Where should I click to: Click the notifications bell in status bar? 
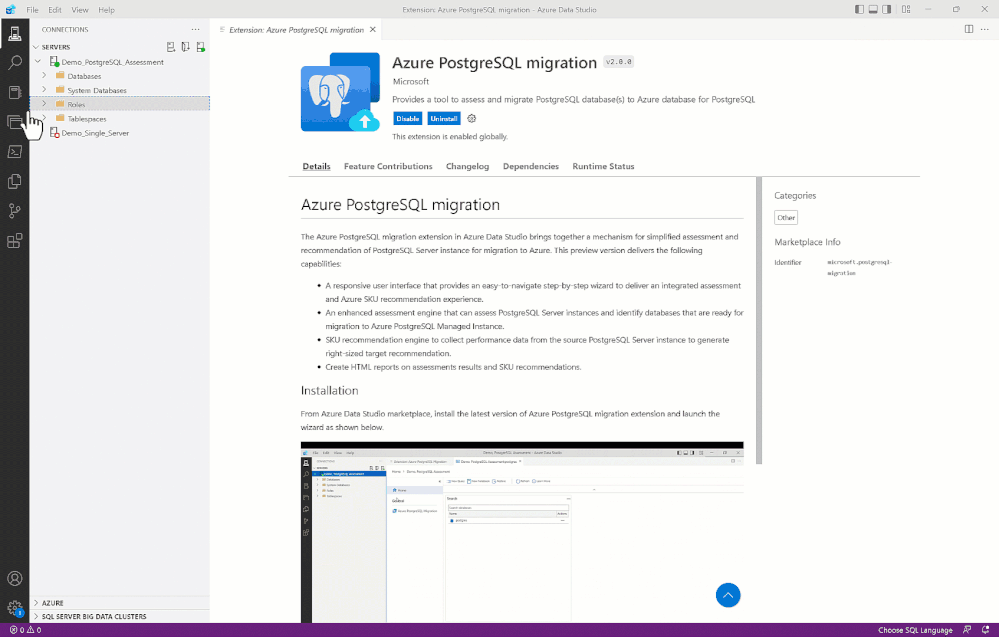tap(986, 630)
